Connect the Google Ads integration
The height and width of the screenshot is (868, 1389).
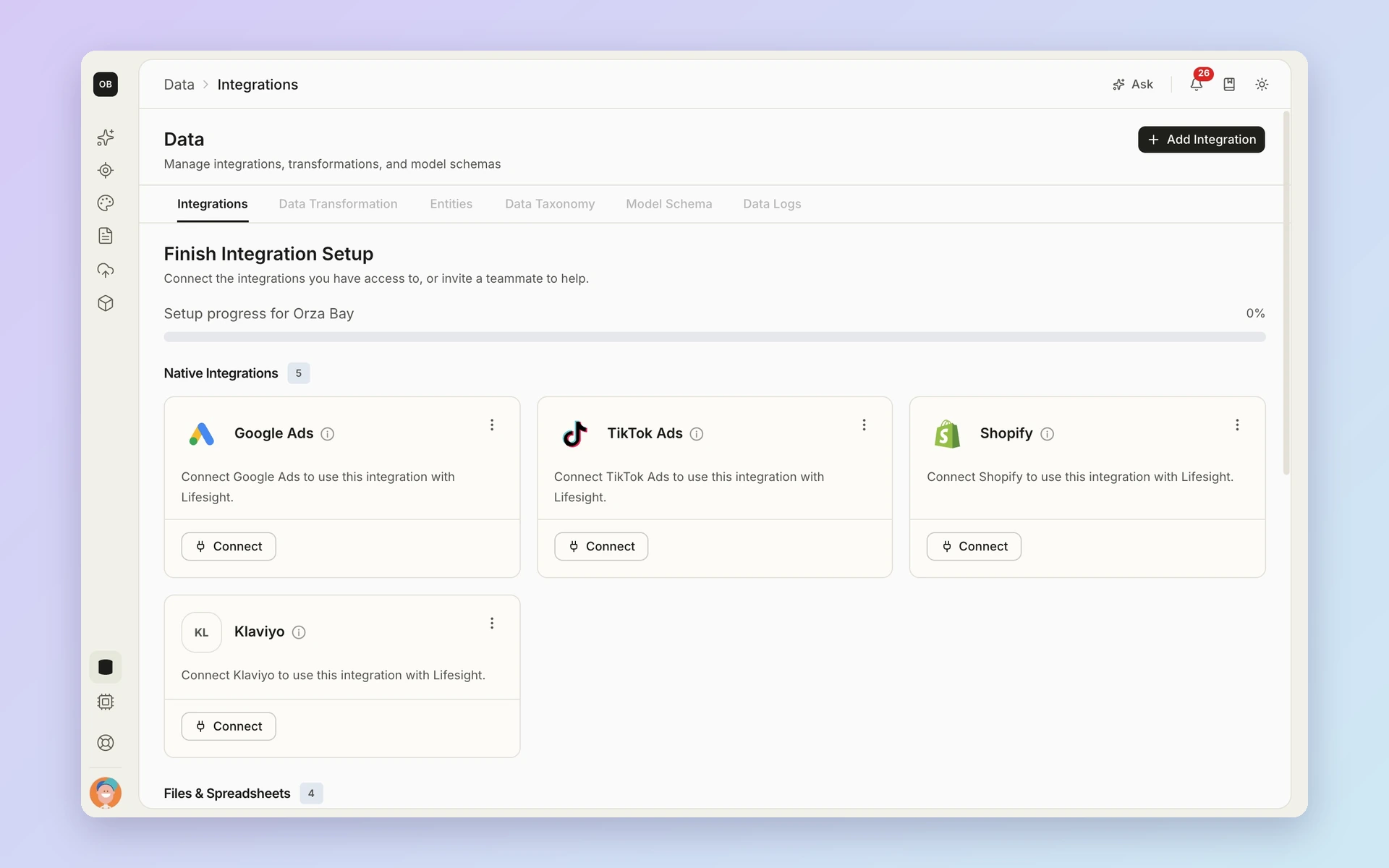coord(229,546)
